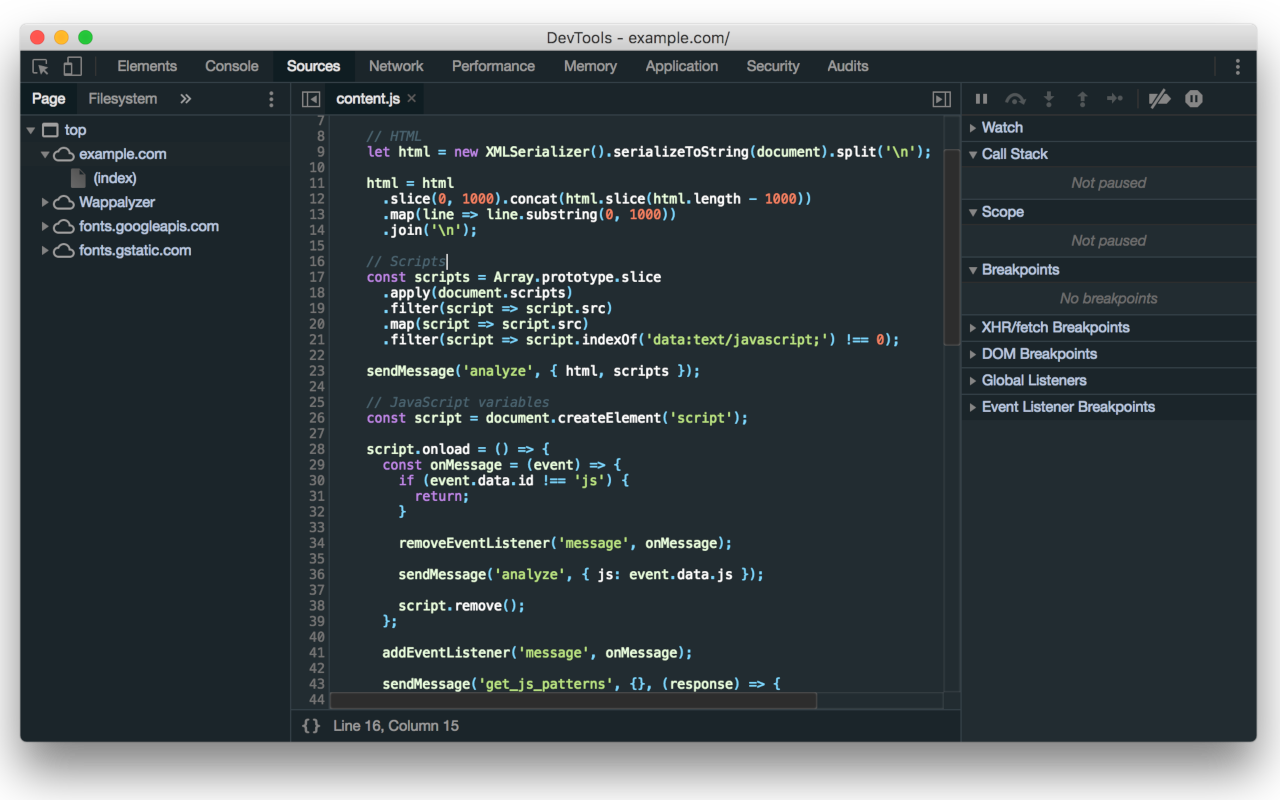1280x800 pixels.
Task: Go to the Memory tab
Action: (x=590, y=66)
